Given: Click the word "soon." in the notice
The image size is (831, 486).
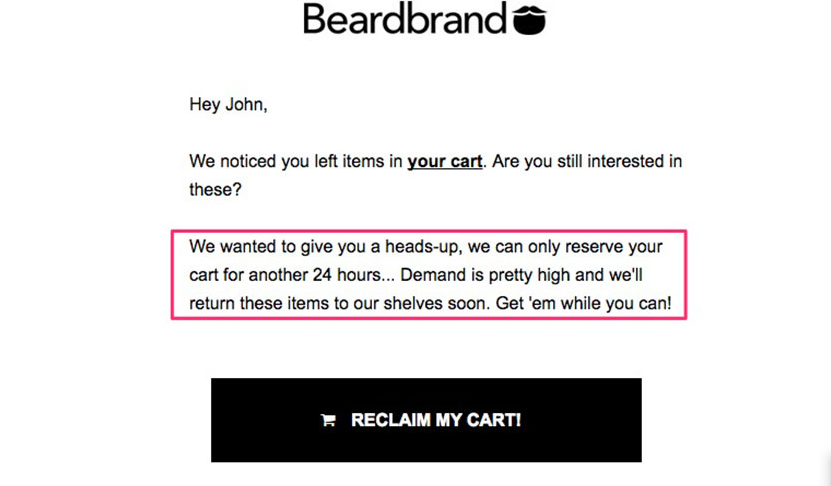Looking at the screenshot, I should 469,304.
